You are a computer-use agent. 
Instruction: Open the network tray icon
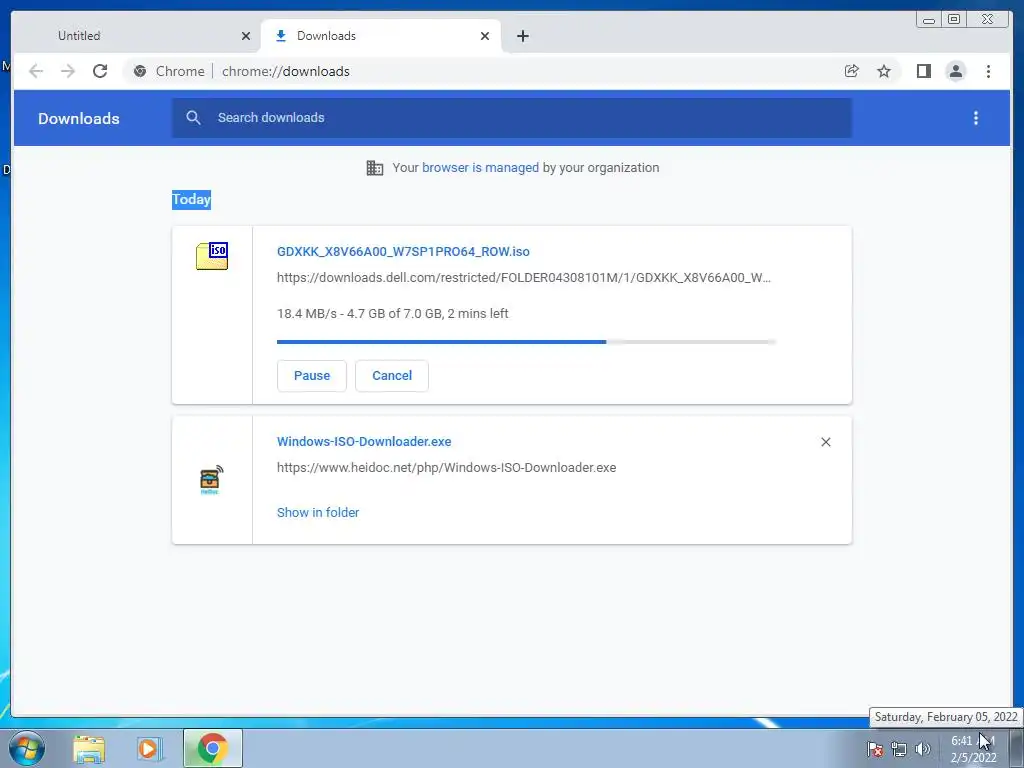coord(899,749)
